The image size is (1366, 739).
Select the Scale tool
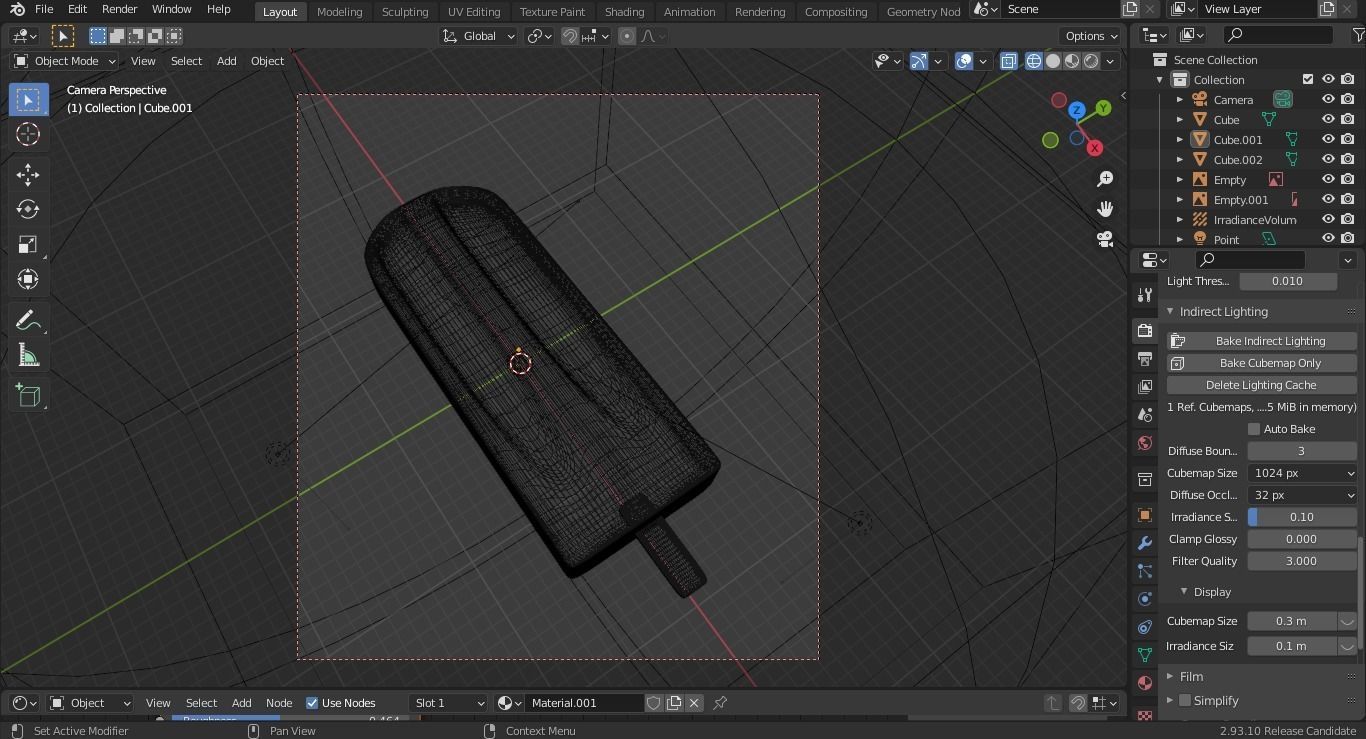tap(28, 245)
